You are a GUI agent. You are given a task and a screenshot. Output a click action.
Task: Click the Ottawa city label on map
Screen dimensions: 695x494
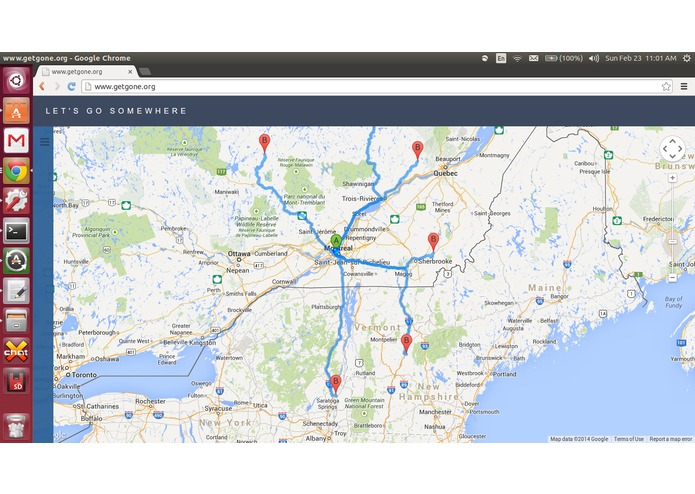tap(239, 254)
